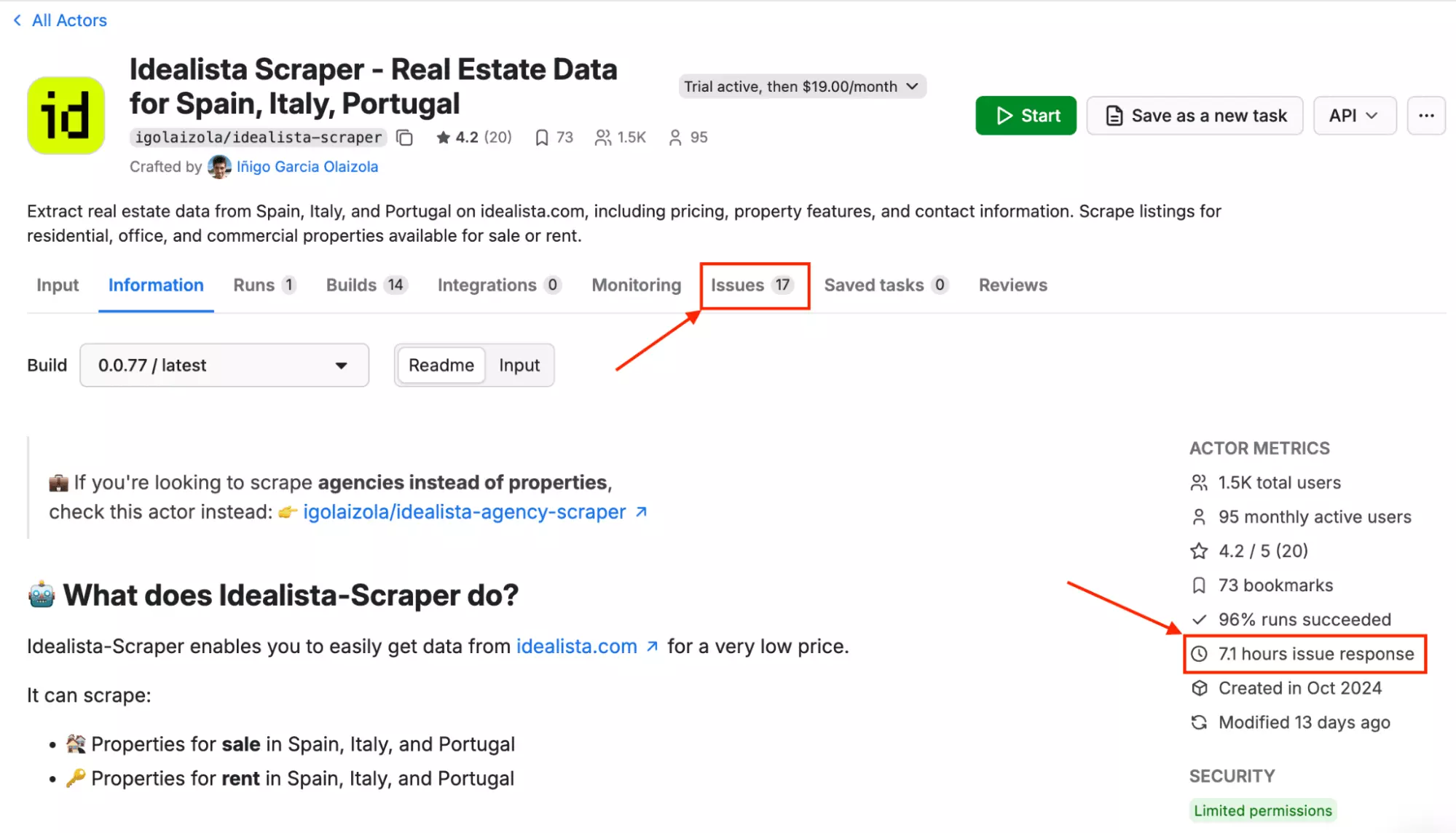The height and width of the screenshot is (833, 1456).
Task: Click the Limited permissions badge
Action: (x=1262, y=810)
